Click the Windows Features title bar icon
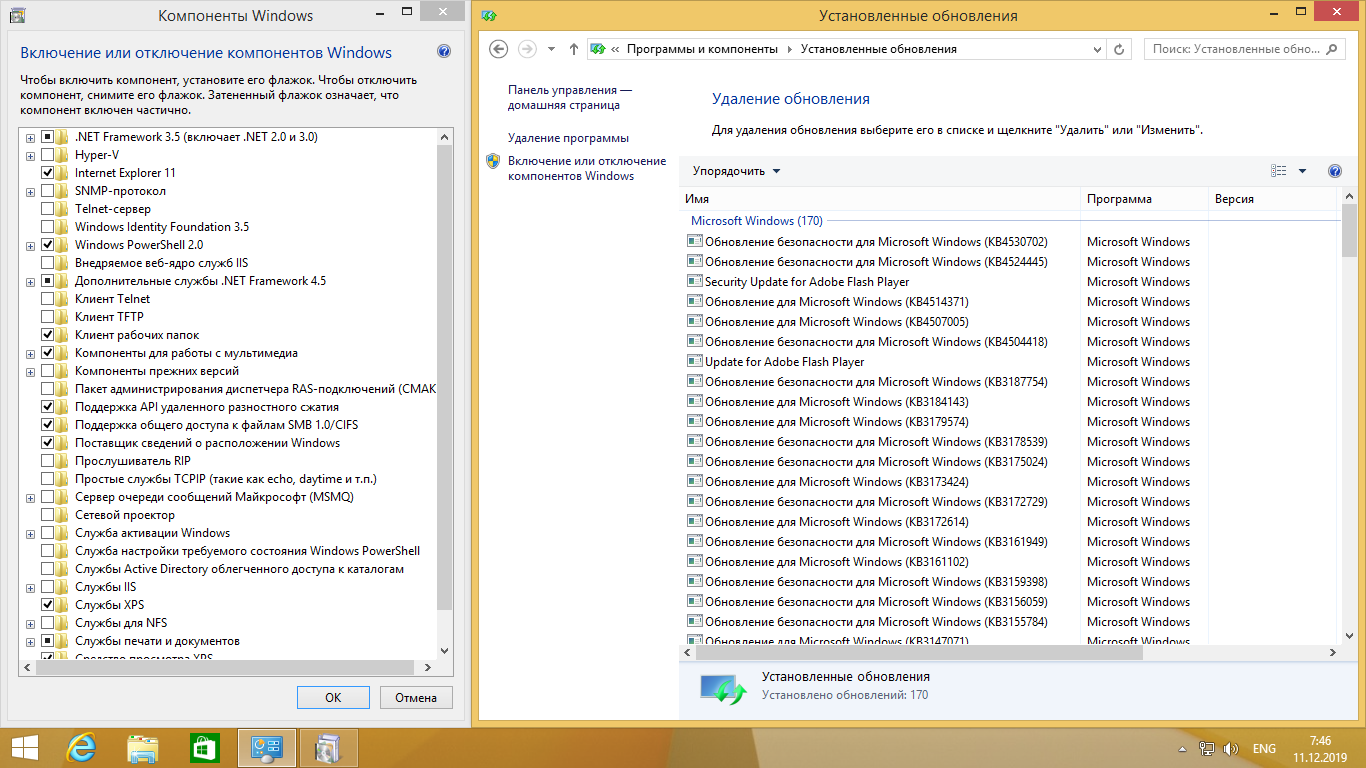Viewport: 1366px width, 768px height. click(x=16, y=15)
